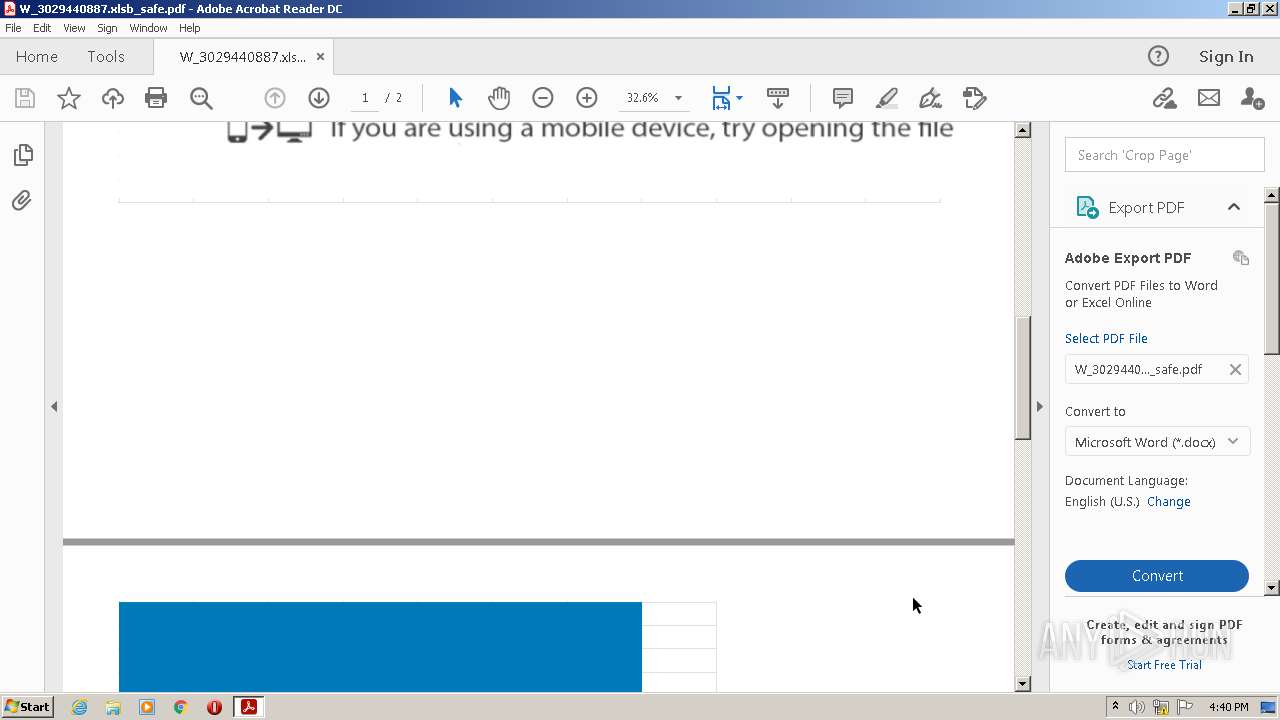The image size is (1280, 720).
Task: Click the current page number field
Action: tap(365, 98)
